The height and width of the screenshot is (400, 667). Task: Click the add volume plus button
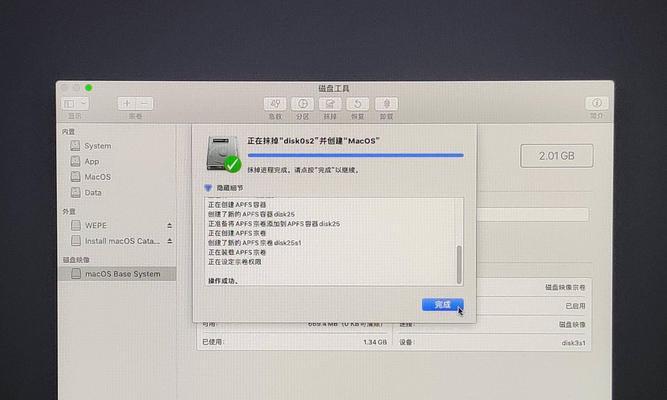[126, 103]
